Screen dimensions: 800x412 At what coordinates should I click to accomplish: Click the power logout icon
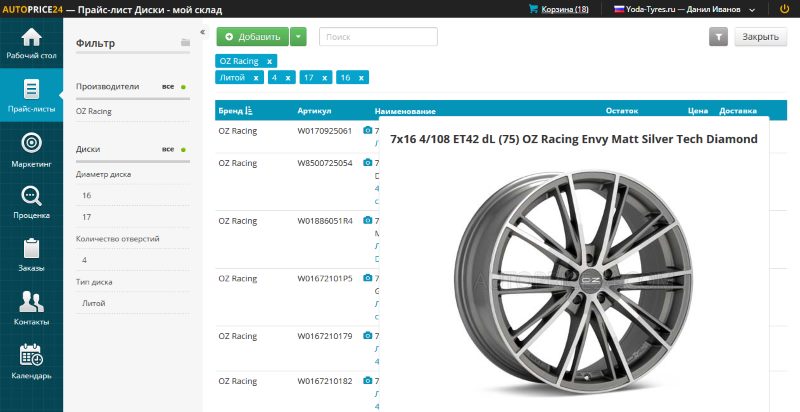pyautogui.click(x=785, y=9)
